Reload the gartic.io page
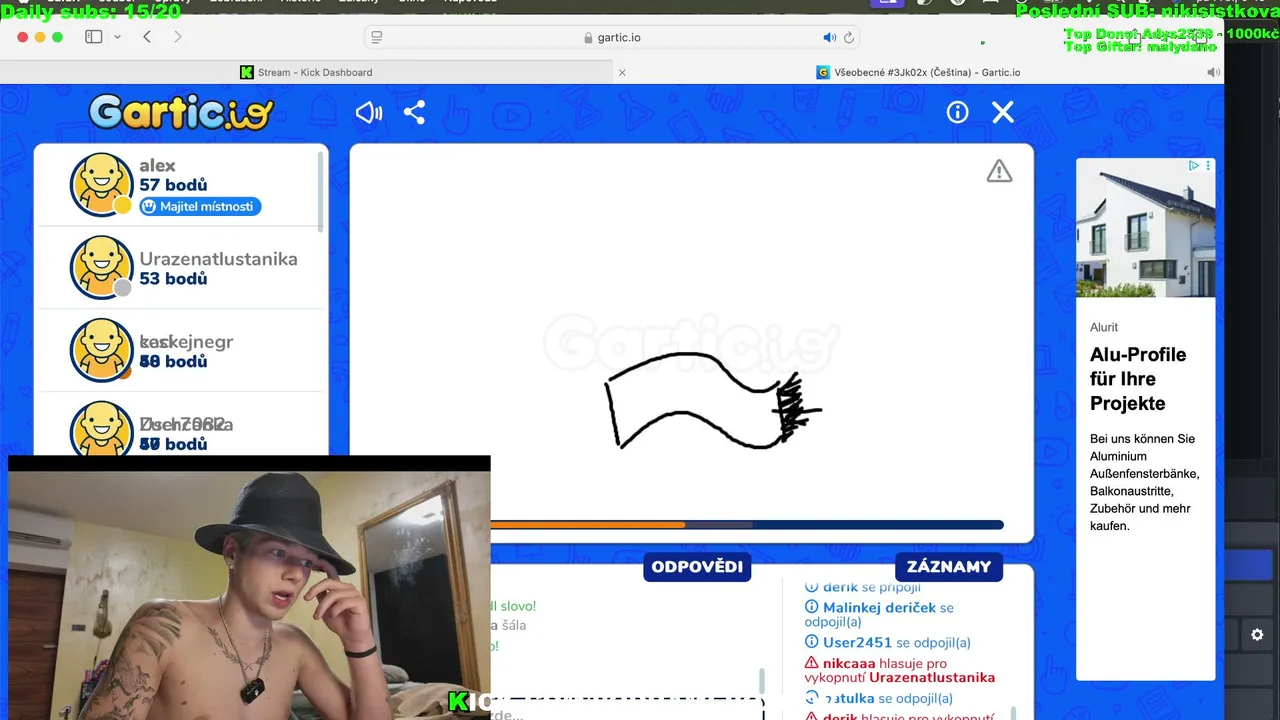Viewport: 1280px width, 720px height. 849,37
